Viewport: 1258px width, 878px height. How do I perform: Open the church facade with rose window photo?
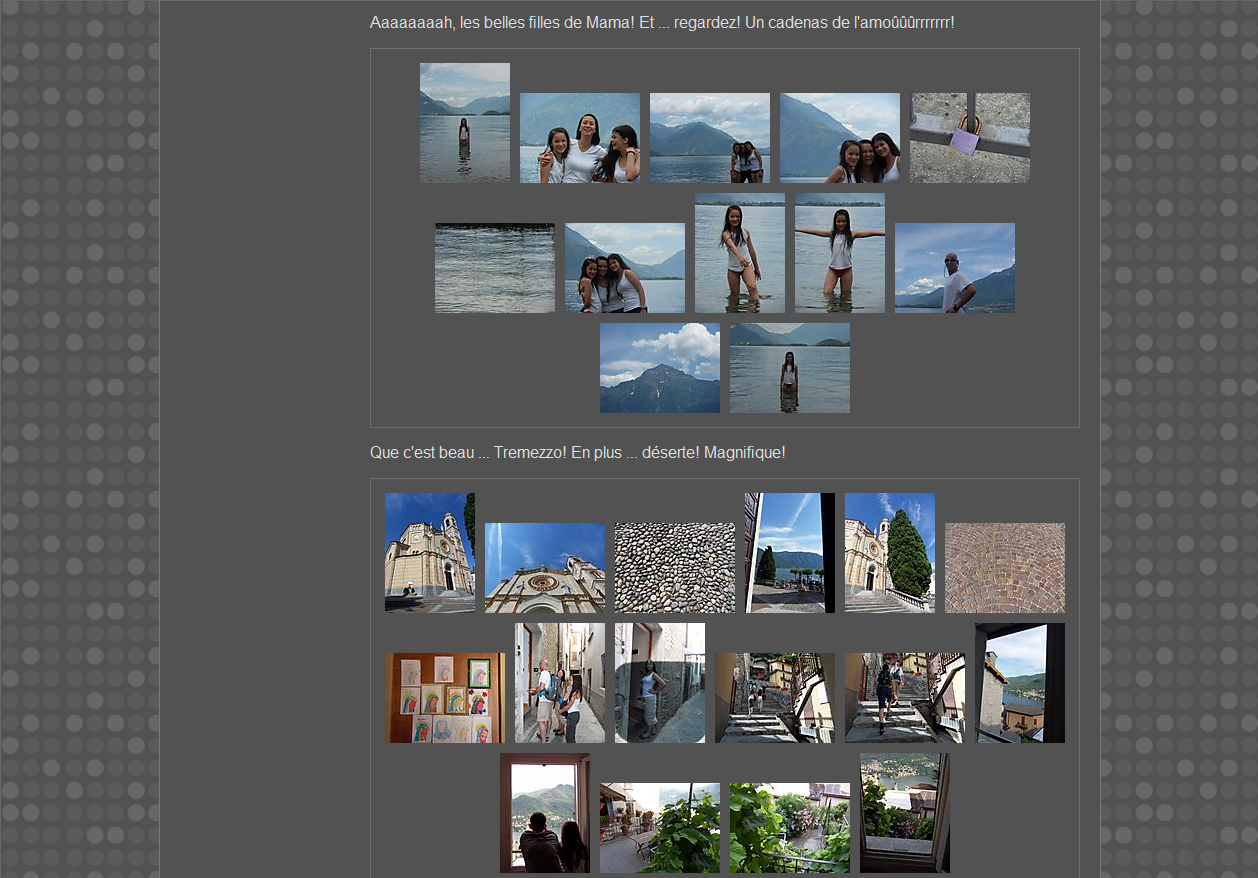544,568
